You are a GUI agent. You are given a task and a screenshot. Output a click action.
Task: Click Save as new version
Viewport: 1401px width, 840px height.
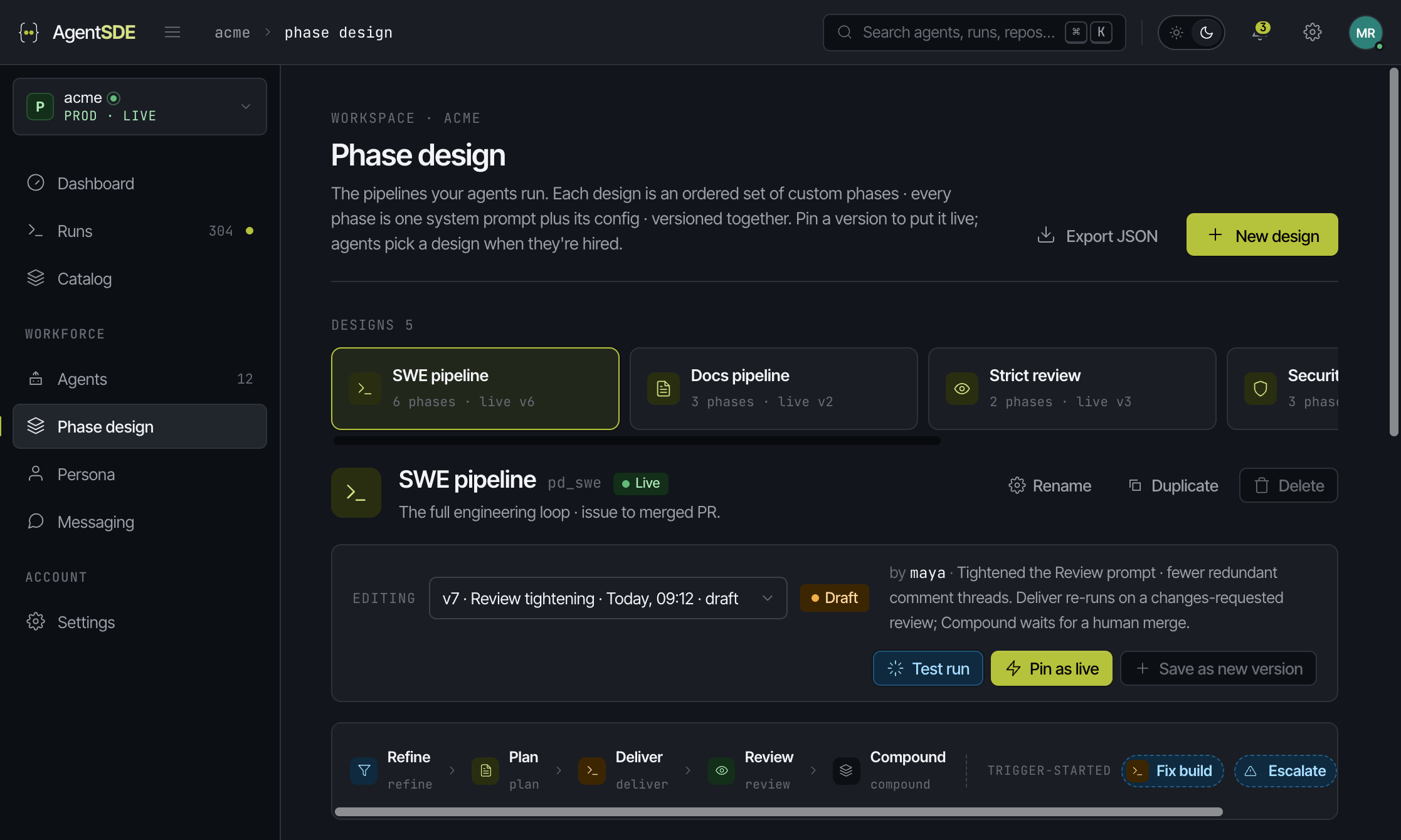[x=1219, y=668]
